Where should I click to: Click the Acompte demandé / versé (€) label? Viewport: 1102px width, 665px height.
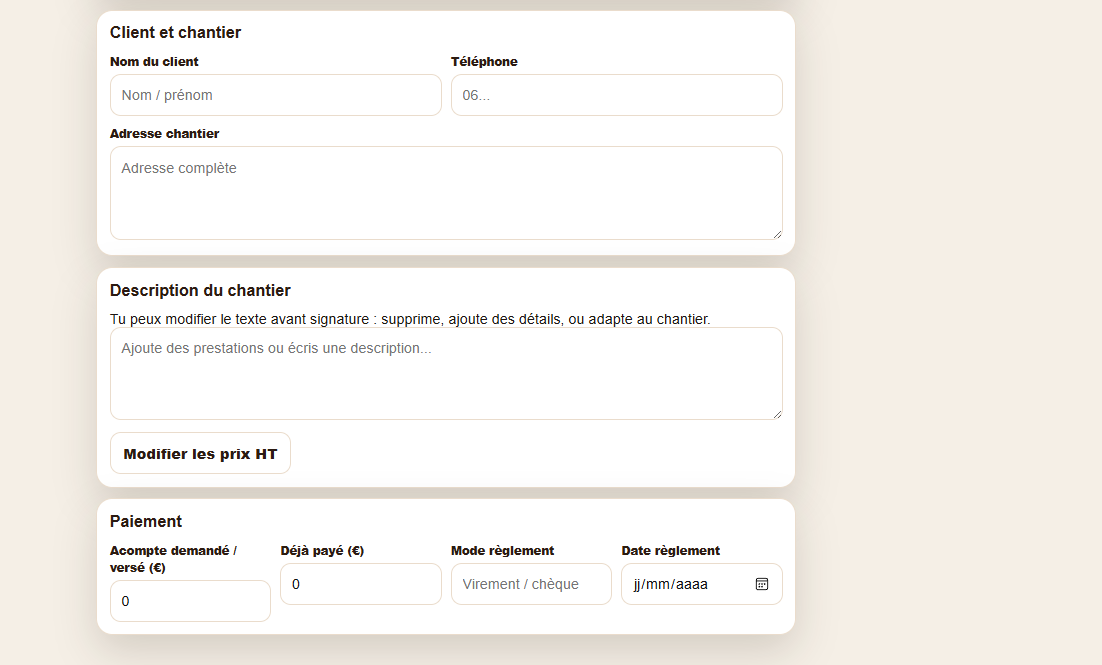(x=173, y=559)
